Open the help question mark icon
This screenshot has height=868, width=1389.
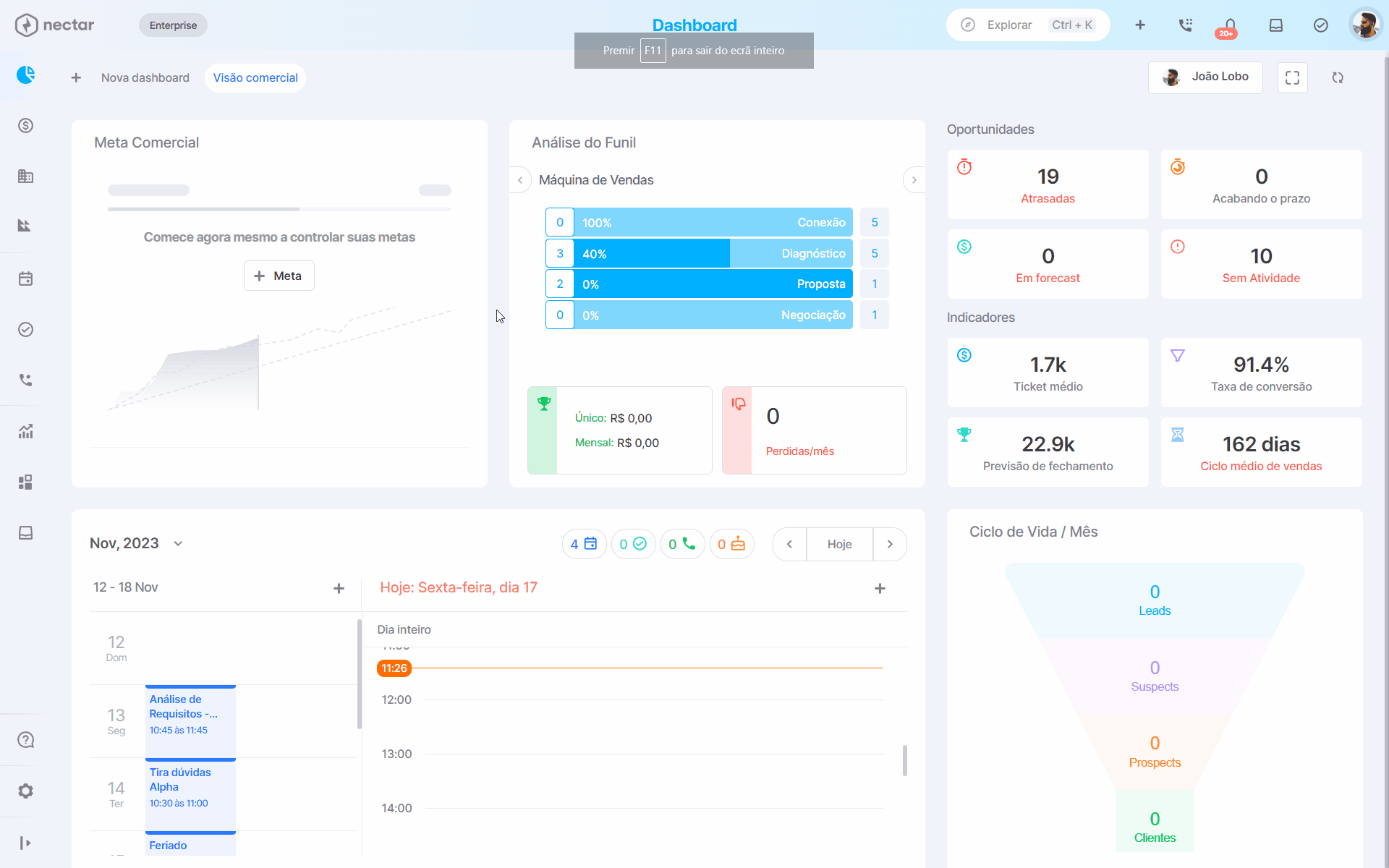[26, 740]
